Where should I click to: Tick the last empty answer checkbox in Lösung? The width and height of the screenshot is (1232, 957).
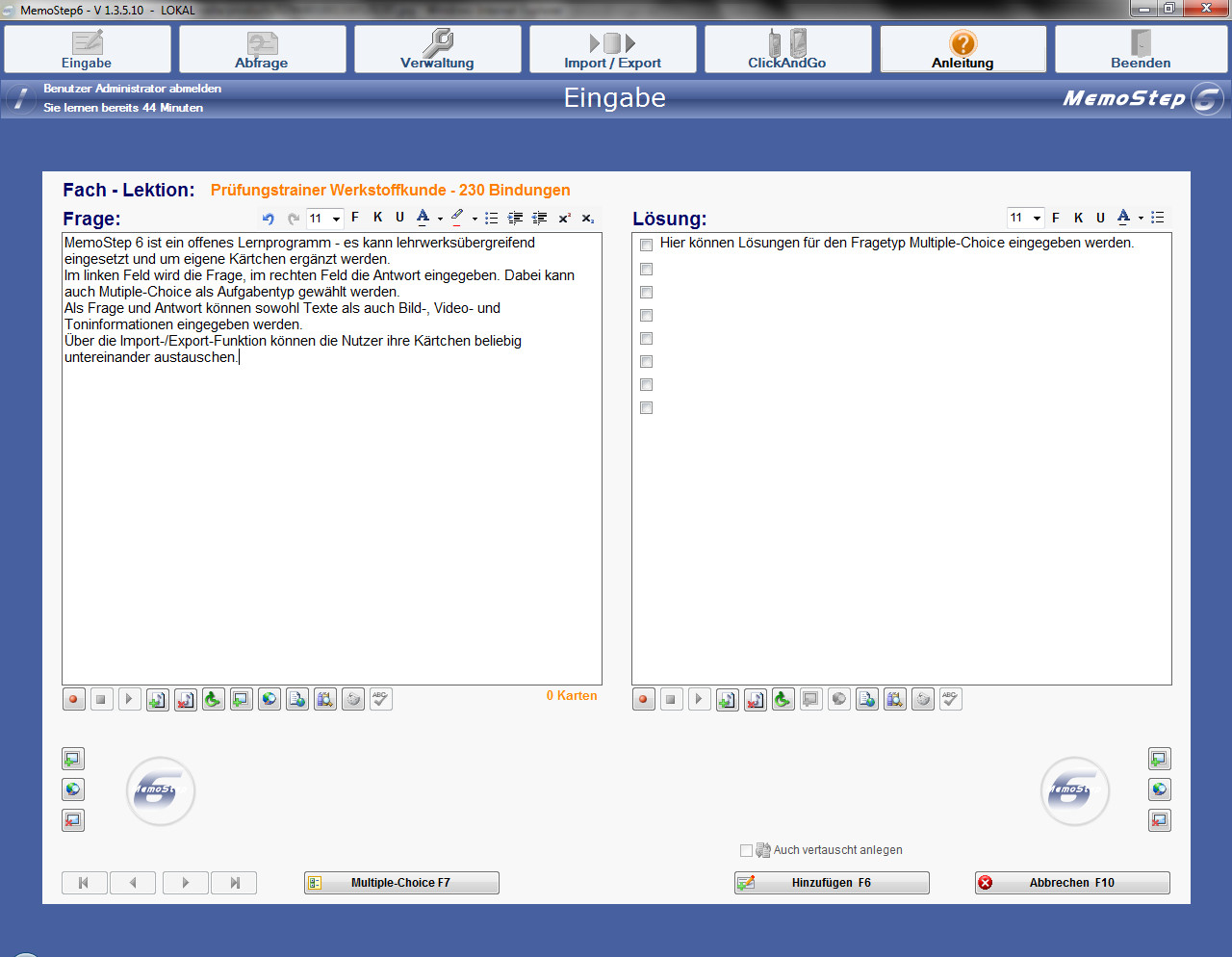647,408
